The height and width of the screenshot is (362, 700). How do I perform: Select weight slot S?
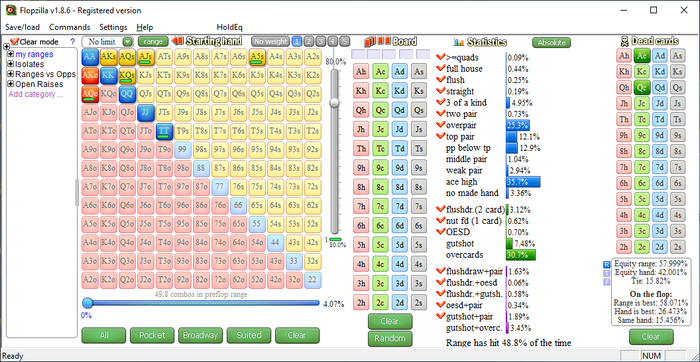(344, 42)
